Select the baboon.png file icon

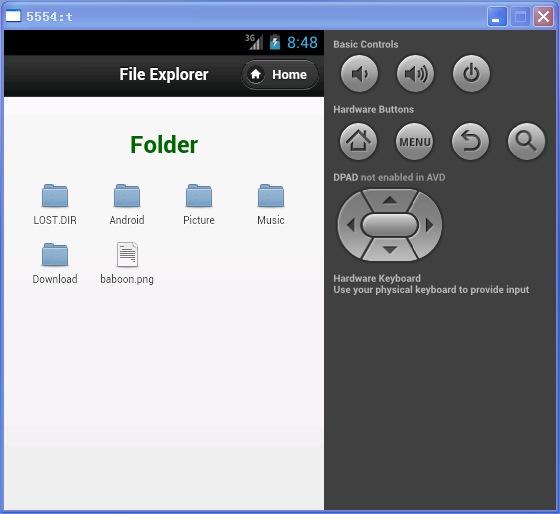pos(127,255)
